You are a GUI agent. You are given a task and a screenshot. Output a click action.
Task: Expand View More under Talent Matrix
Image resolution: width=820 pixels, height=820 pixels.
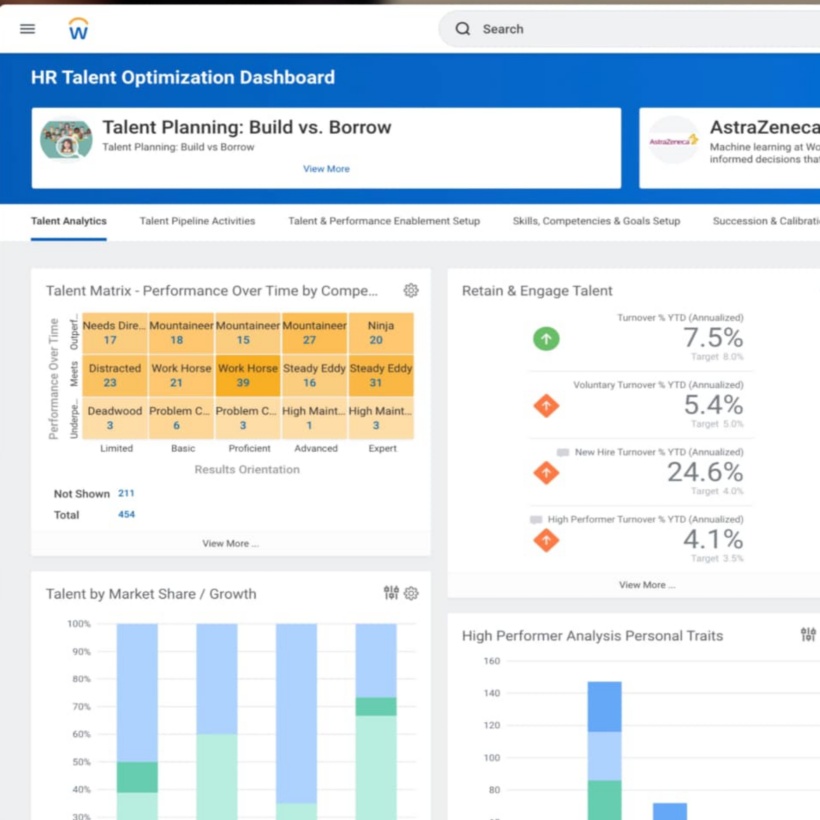230,543
